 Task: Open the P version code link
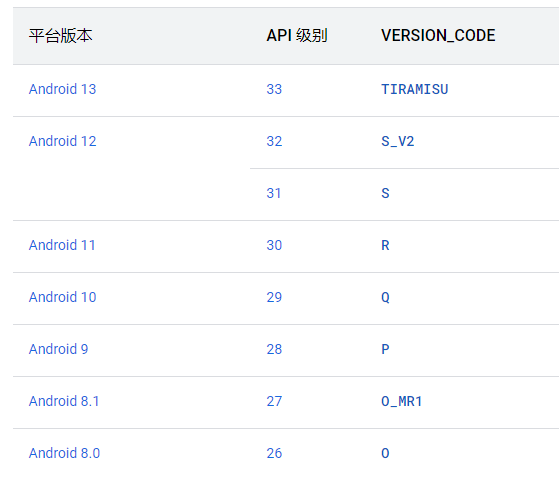point(385,349)
